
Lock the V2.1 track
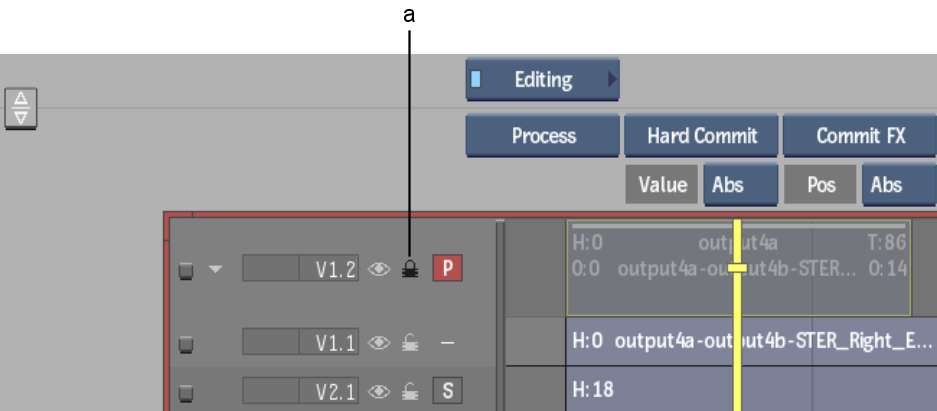point(409,391)
